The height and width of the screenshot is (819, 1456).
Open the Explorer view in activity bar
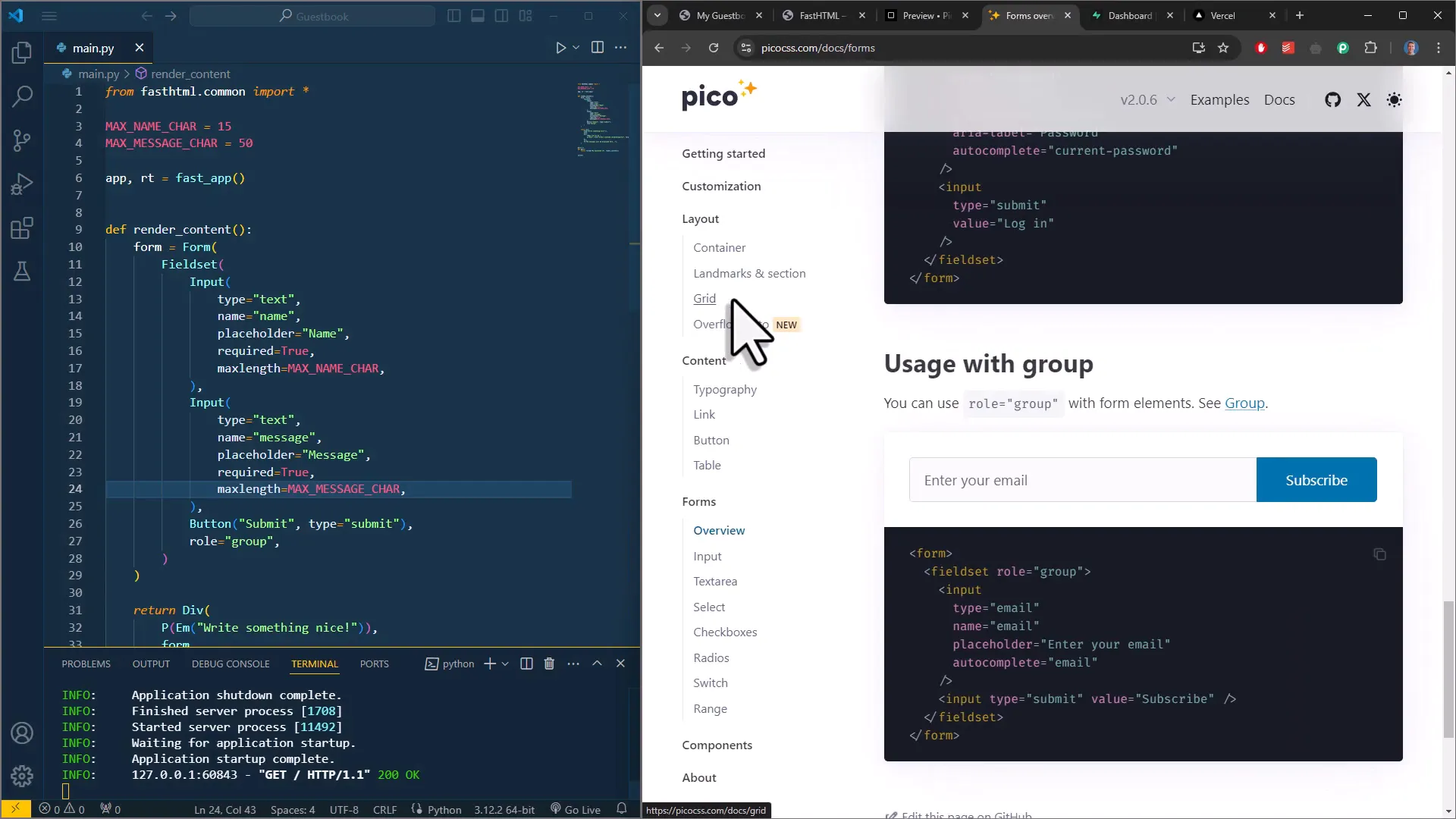click(22, 53)
